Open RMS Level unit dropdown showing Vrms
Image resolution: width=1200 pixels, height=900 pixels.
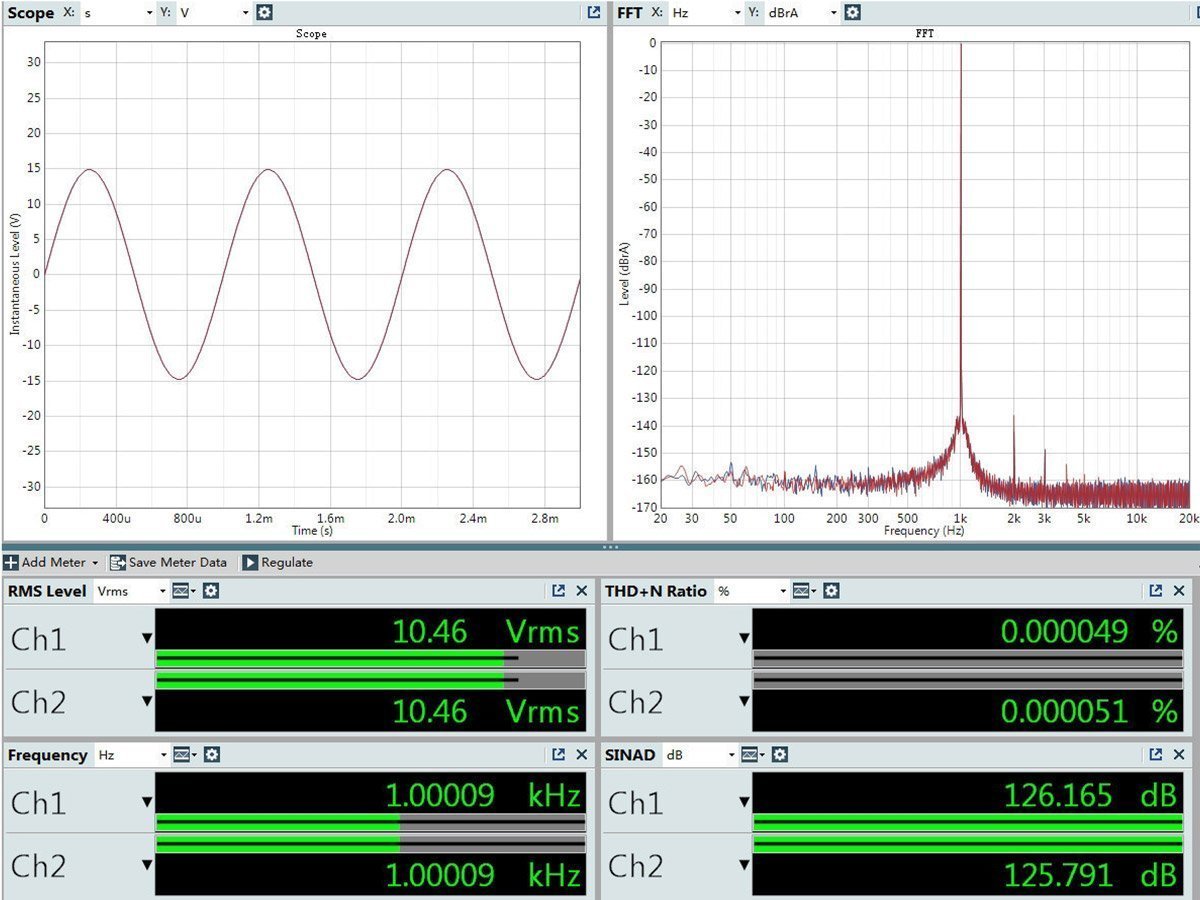coord(130,591)
